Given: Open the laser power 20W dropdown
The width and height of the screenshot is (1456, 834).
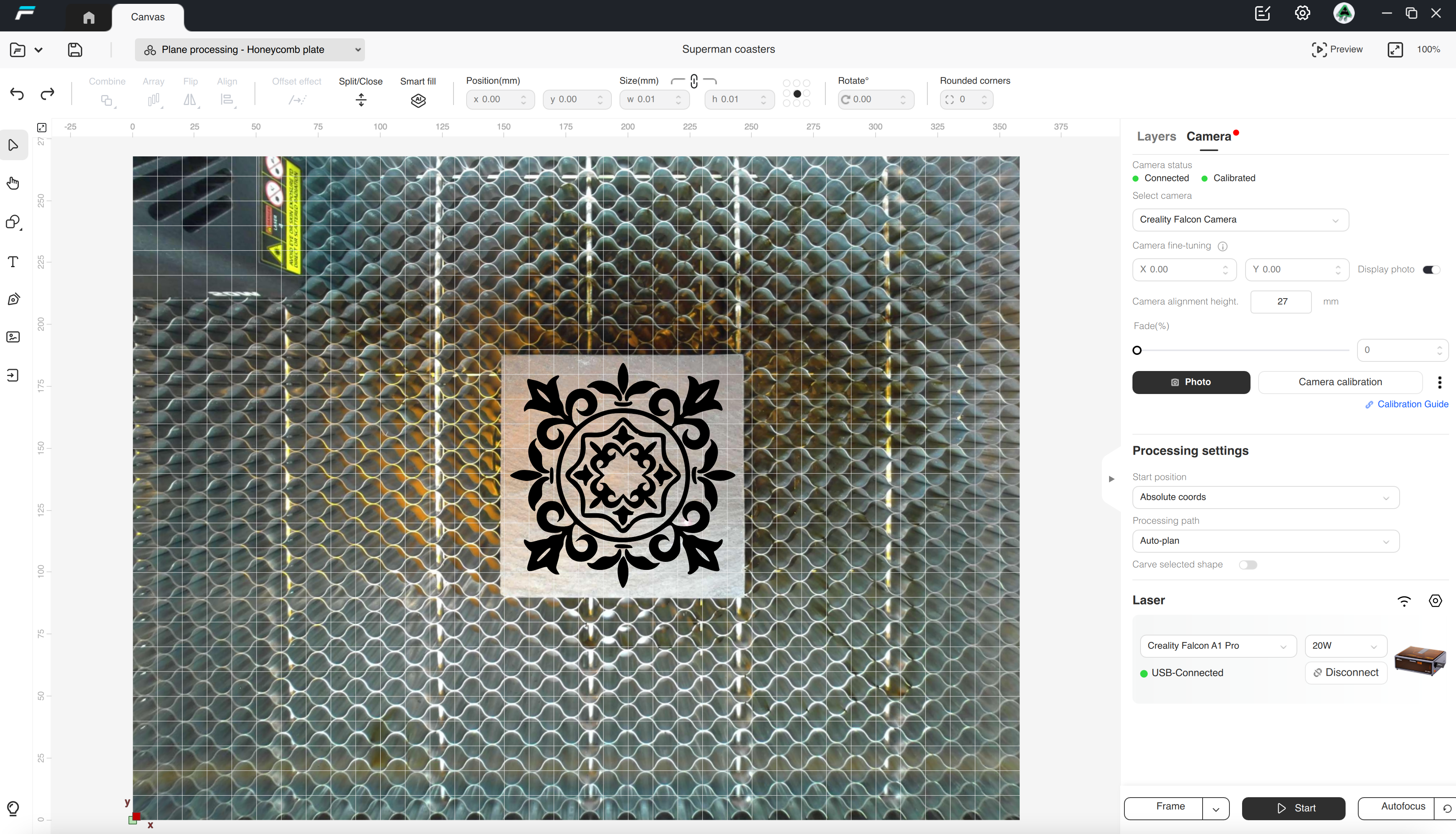Looking at the screenshot, I should (x=1346, y=646).
